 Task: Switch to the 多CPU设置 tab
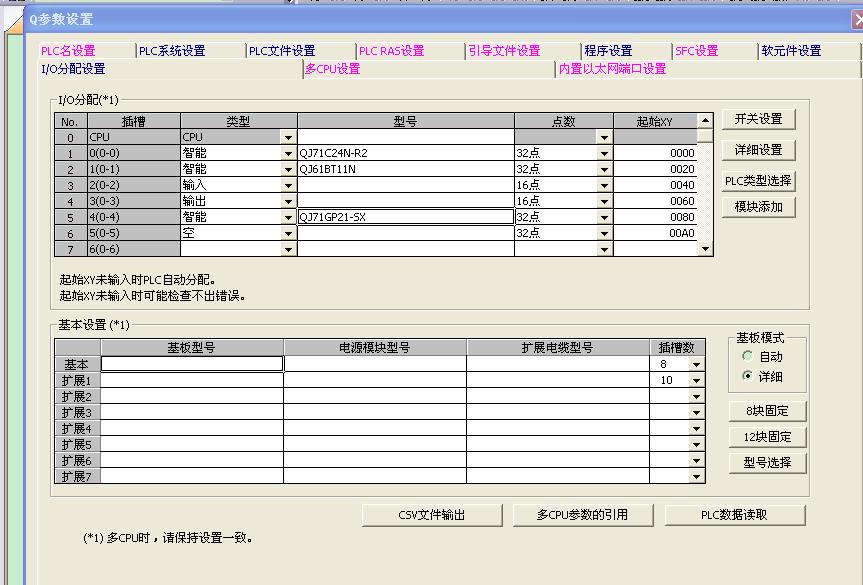click(x=333, y=69)
